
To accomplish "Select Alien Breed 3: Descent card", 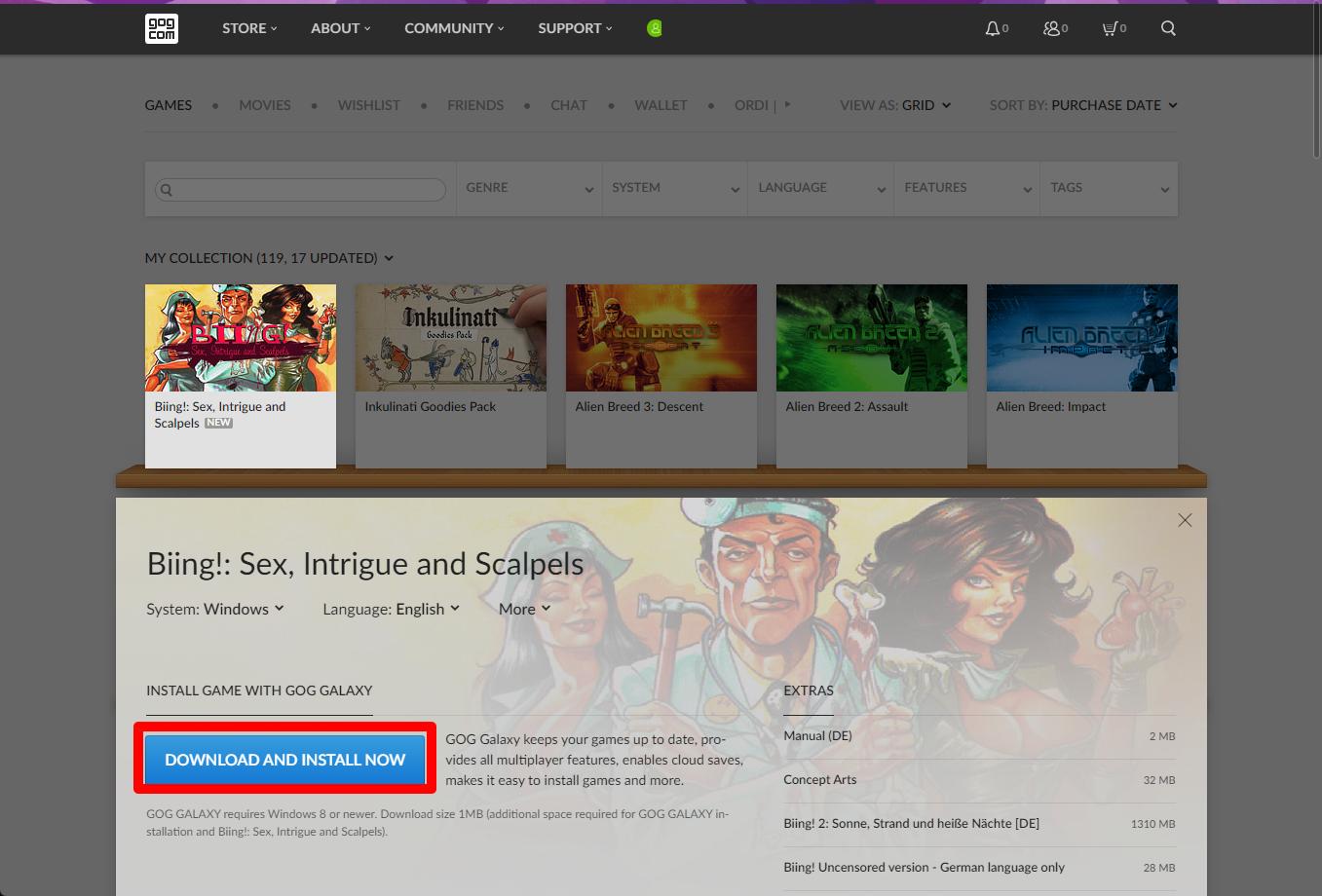I will coord(661,376).
